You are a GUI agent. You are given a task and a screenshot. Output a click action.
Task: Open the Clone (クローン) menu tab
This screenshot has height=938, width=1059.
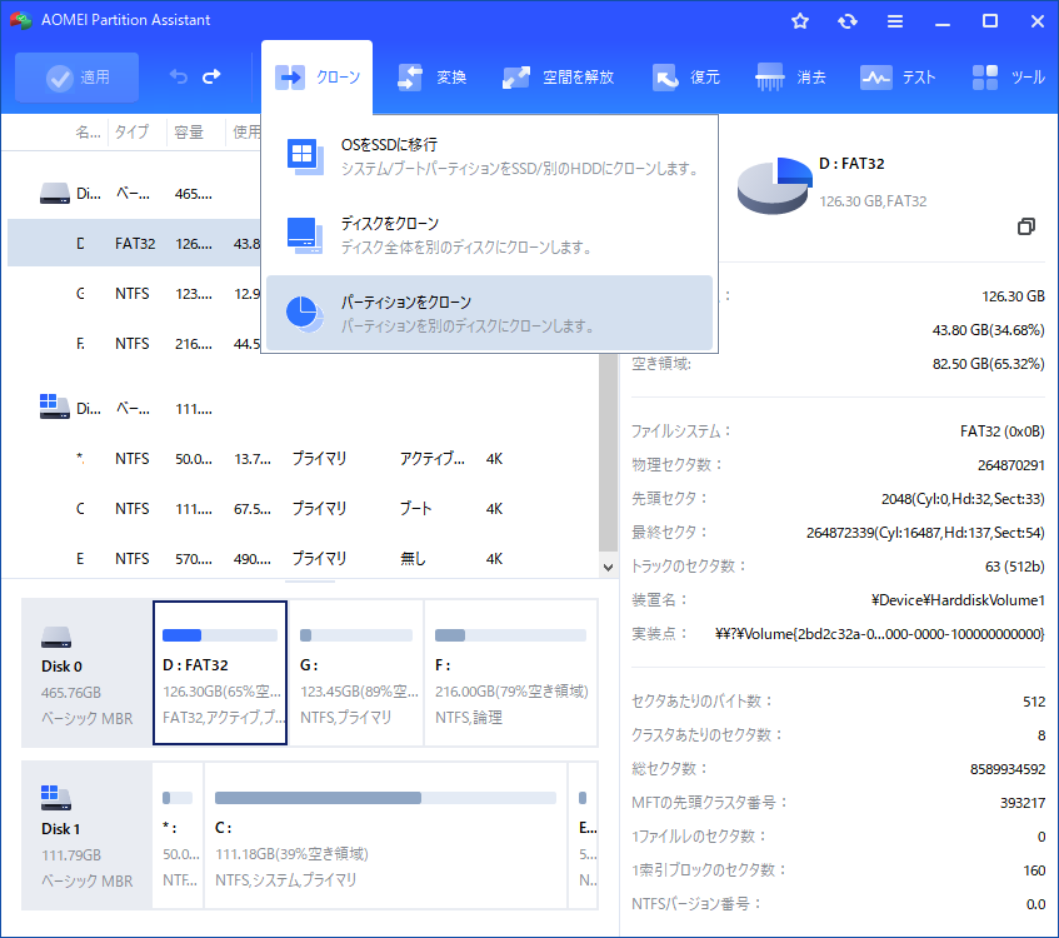click(317, 77)
